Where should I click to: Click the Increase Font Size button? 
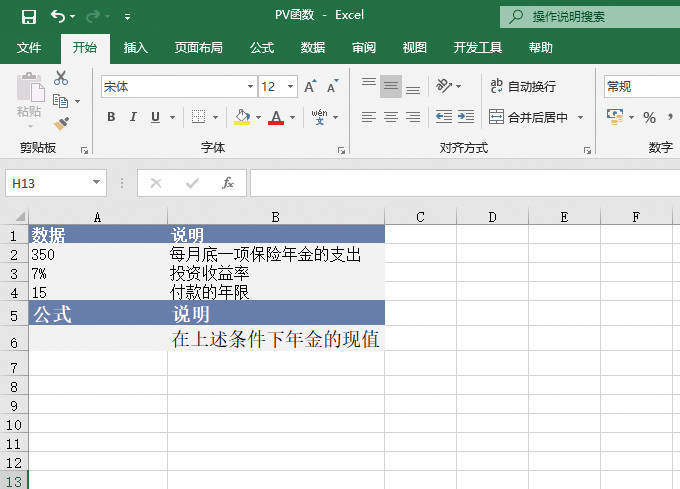point(311,87)
